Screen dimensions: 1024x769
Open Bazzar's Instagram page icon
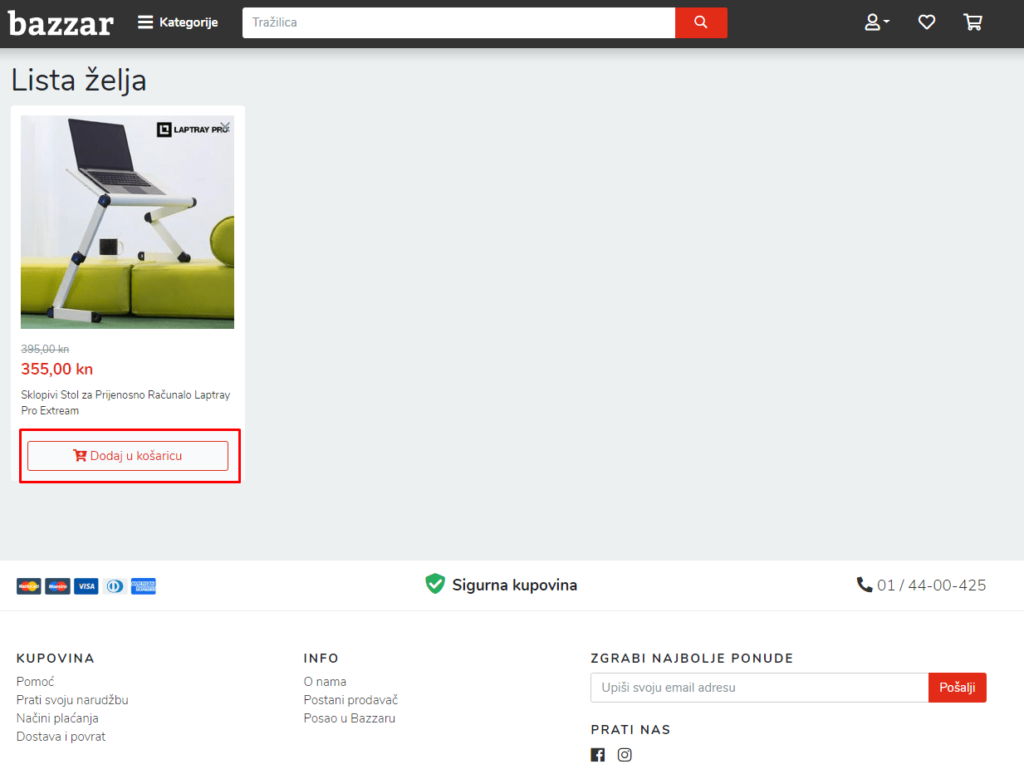(624, 755)
